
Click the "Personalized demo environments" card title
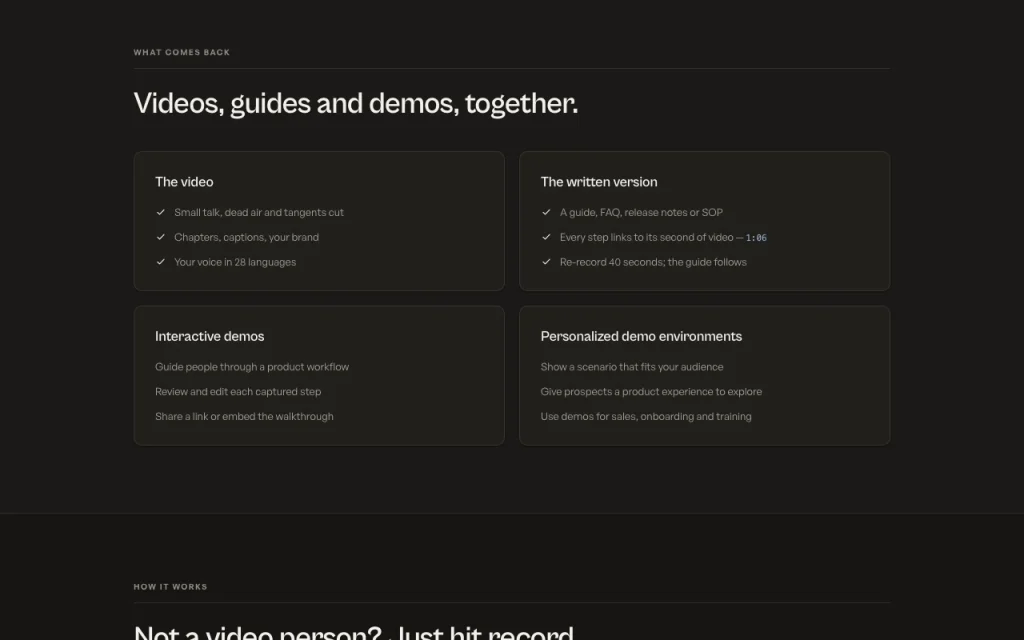pos(641,336)
